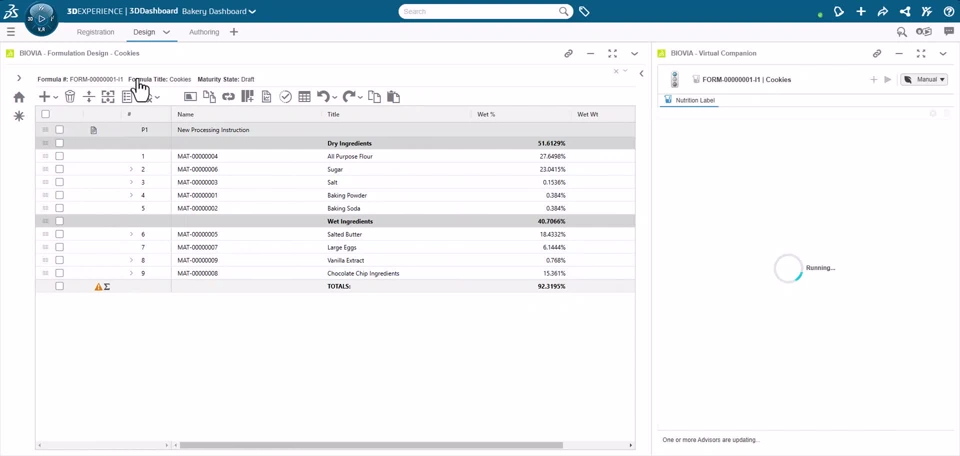The image size is (960, 456).
Task: Click the collaboration tools icon in the top bar
Action: pyautogui.click(x=926, y=11)
